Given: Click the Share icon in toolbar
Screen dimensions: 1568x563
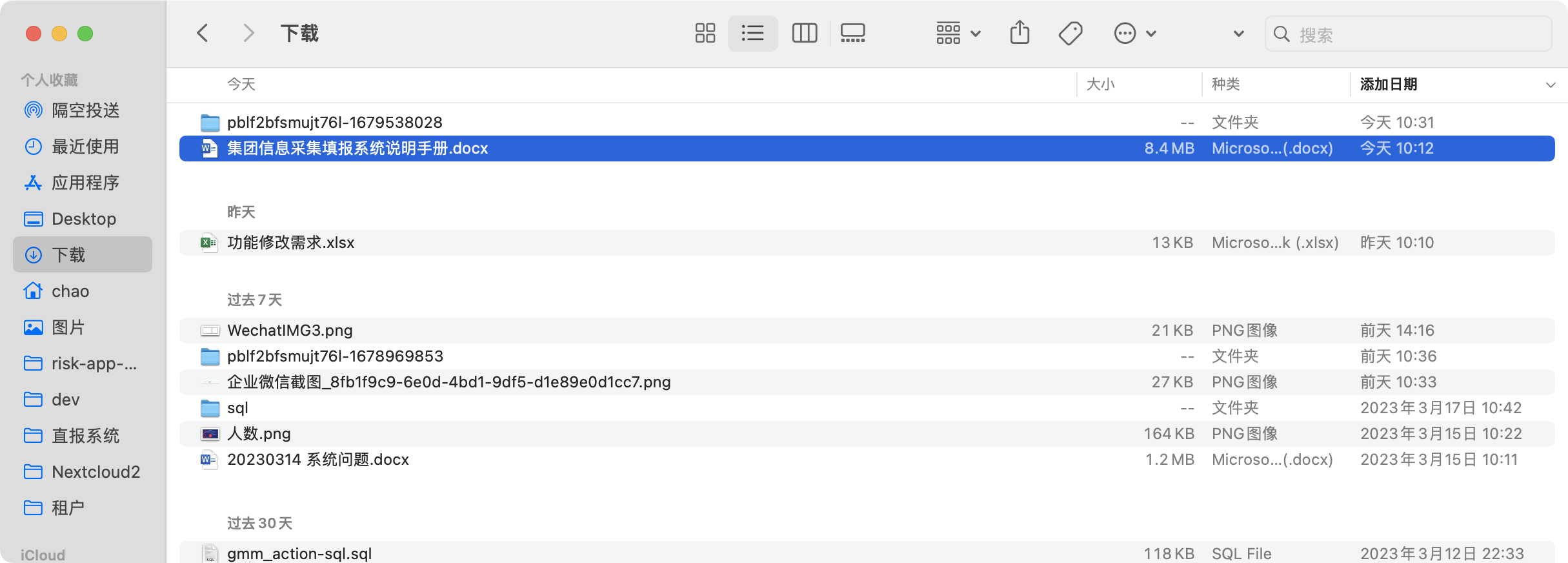Looking at the screenshot, I should click(1020, 33).
